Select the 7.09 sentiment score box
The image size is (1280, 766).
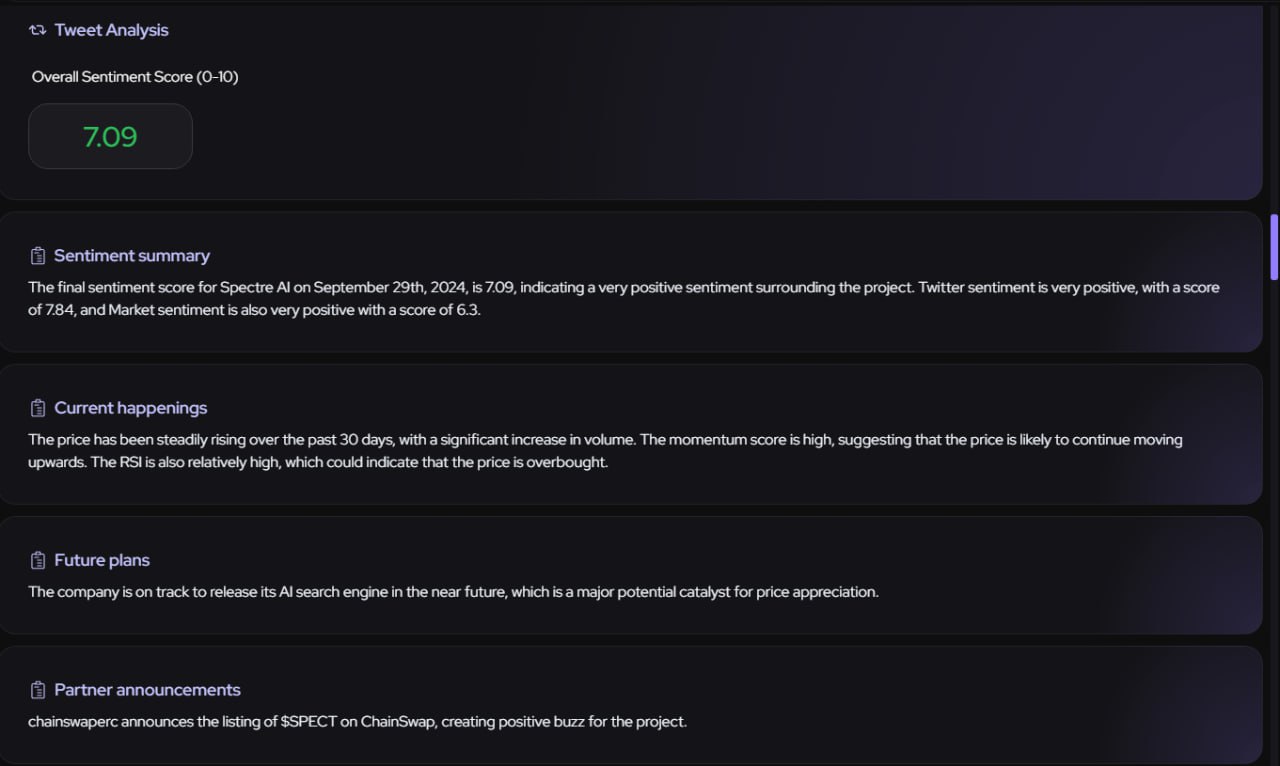110,136
